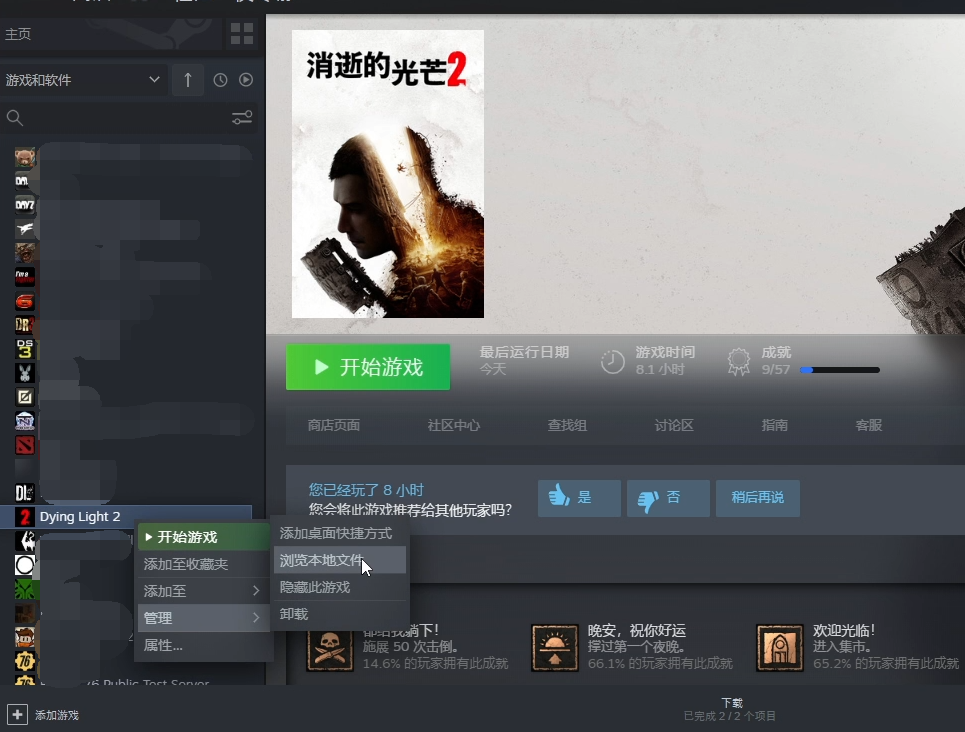Click the circled play icon for ready-to-play games
Screen dimensions: 965x732
[246, 80]
